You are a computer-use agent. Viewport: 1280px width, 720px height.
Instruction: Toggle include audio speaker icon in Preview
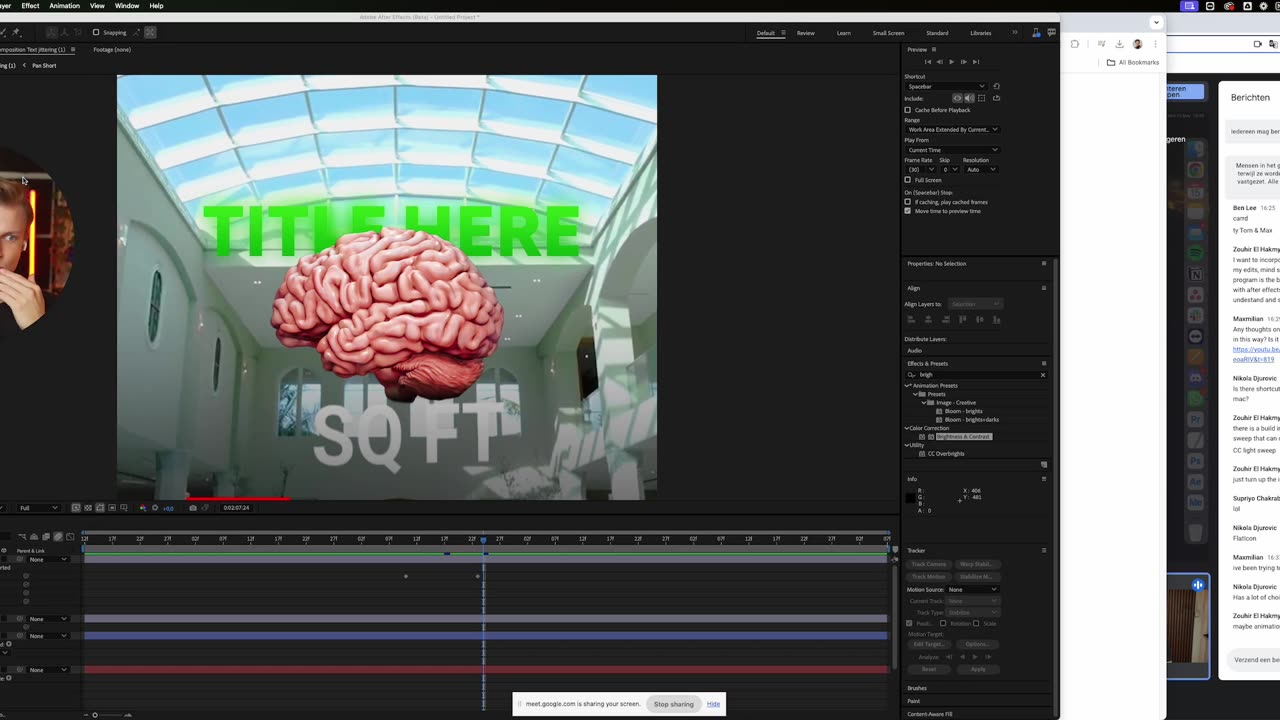click(x=969, y=98)
